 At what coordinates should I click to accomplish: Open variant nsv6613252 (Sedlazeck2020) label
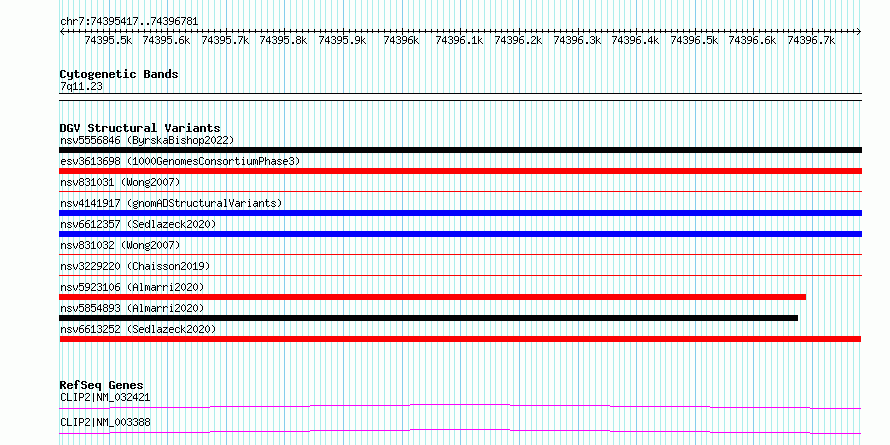pyautogui.click(x=138, y=329)
